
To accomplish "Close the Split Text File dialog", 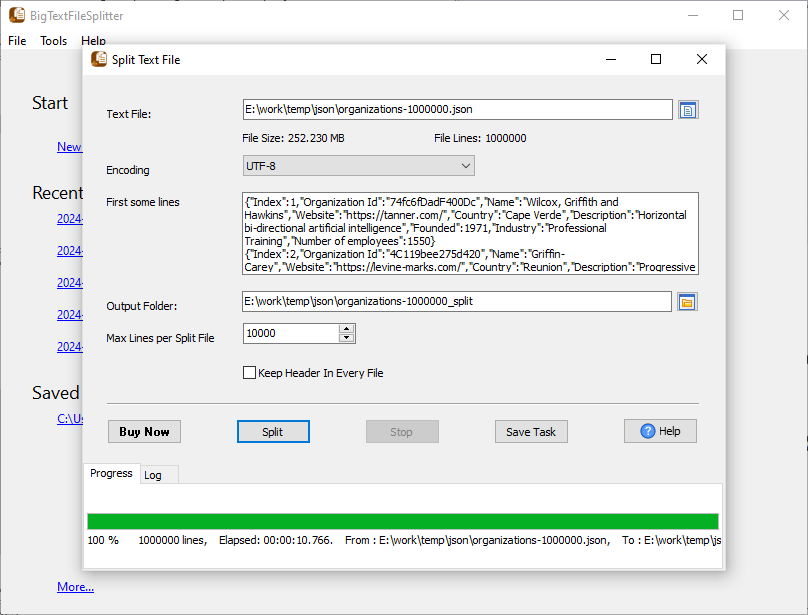I will pyautogui.click(x=702, y=60).
